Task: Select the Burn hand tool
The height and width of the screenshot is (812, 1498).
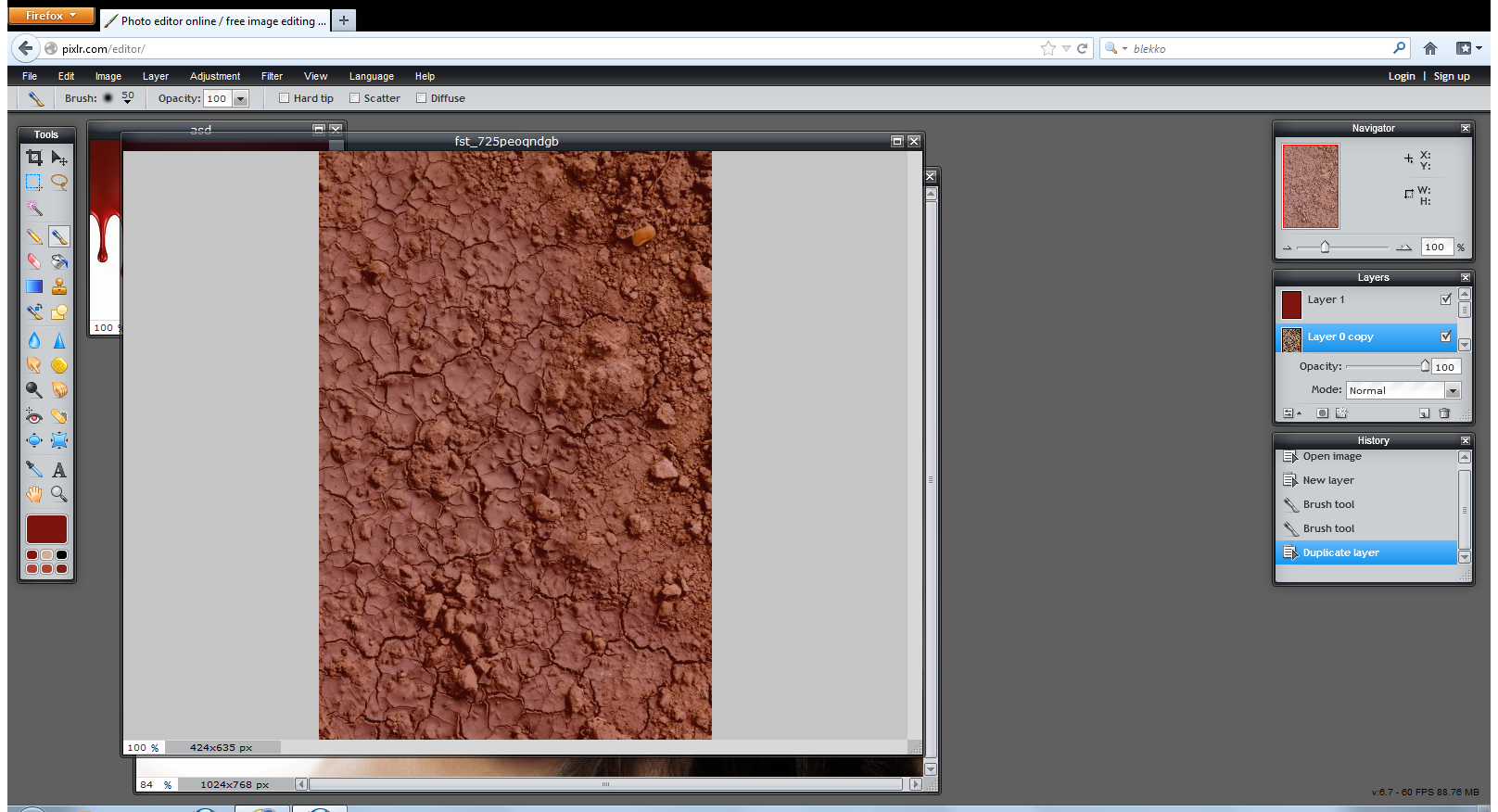Action: pos(59,390)
